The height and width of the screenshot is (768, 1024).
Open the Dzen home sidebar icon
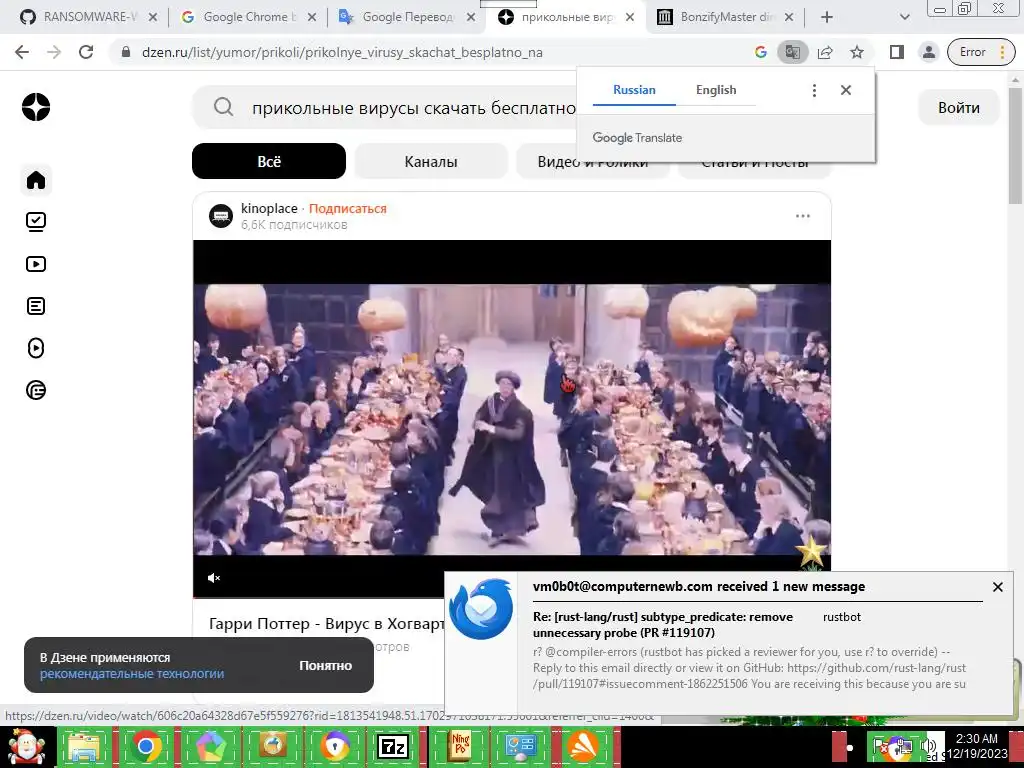tap(36, 180)
